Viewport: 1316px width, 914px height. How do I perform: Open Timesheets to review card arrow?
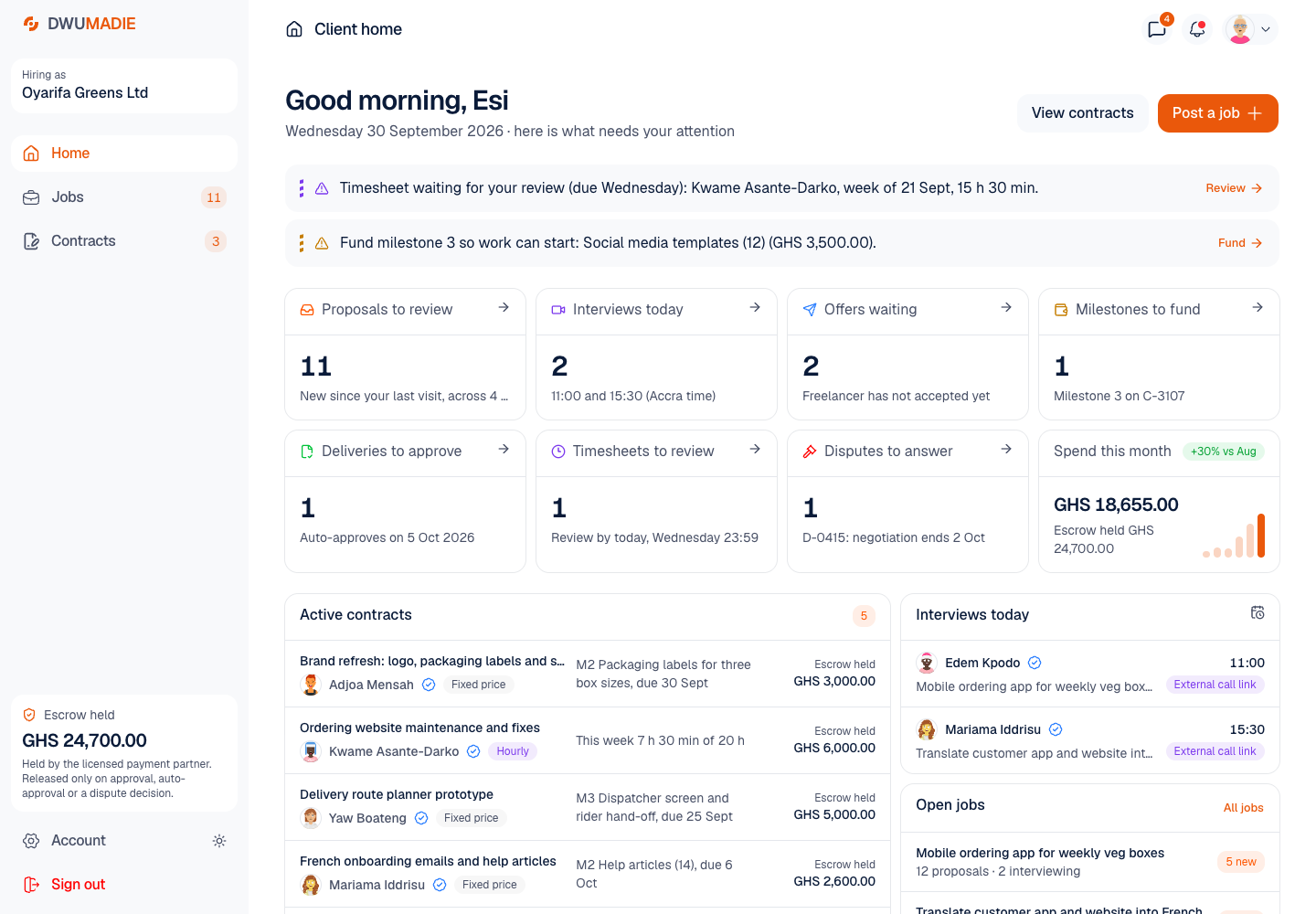pyautogui.click(x=755, y=449)
